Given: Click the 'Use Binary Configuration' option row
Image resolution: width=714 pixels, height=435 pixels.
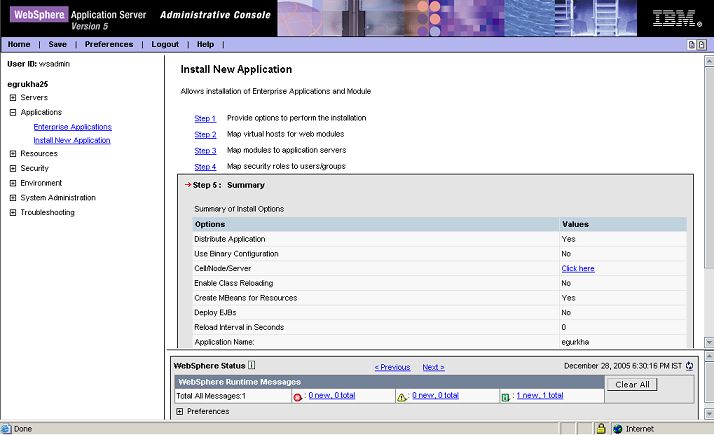Looking at the screenshot, I should coord(439,254).
